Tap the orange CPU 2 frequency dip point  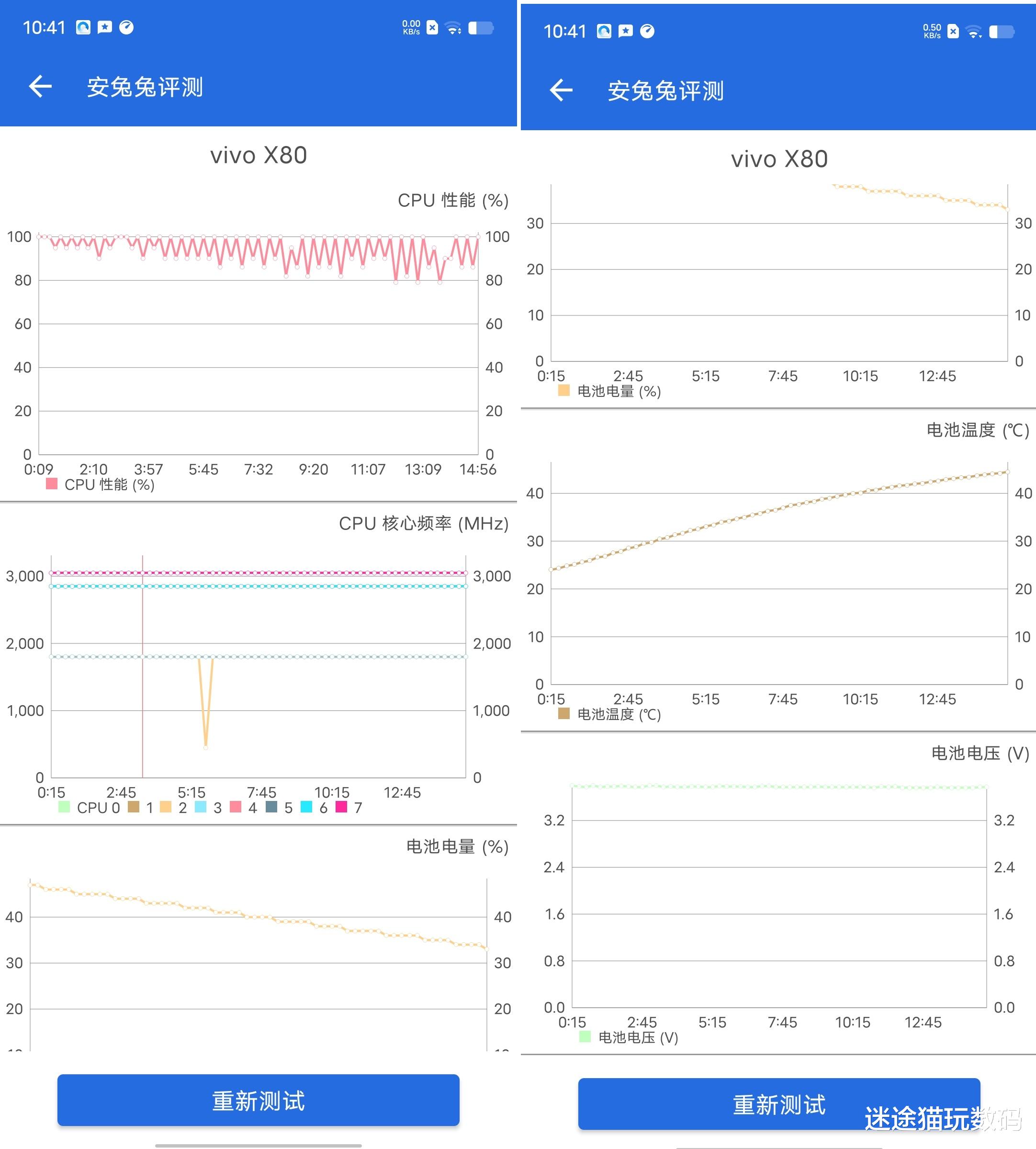(x=205, y=747)
